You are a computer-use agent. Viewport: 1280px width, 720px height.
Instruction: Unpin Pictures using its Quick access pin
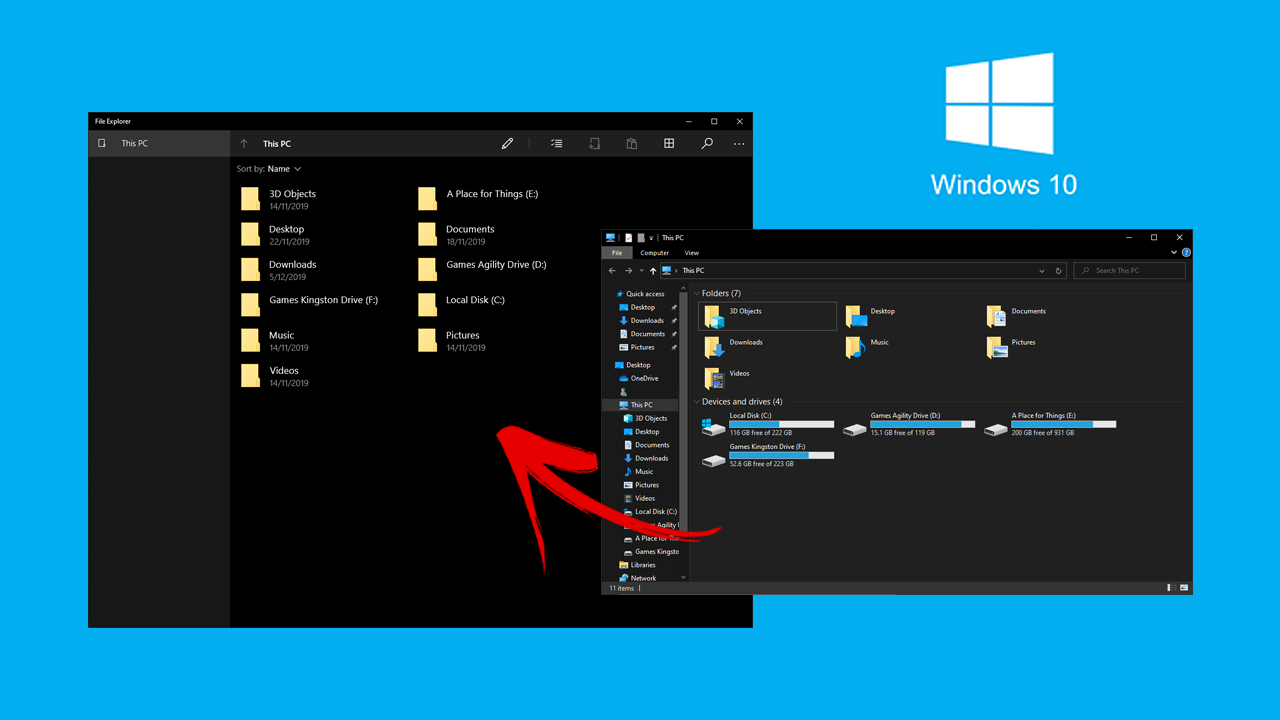click(674, 348)
